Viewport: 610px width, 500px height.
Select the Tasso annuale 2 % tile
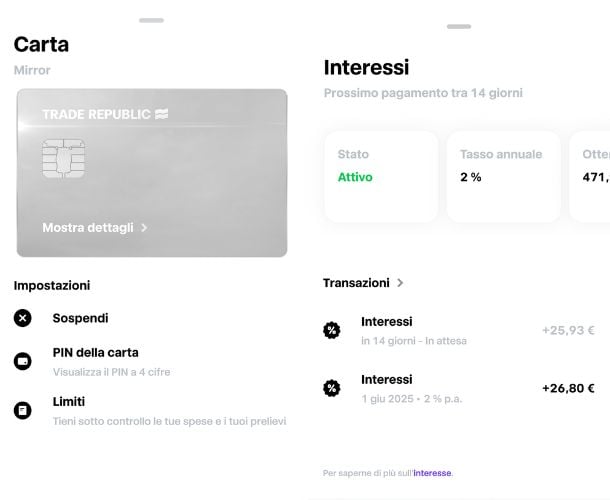[503, 176]
